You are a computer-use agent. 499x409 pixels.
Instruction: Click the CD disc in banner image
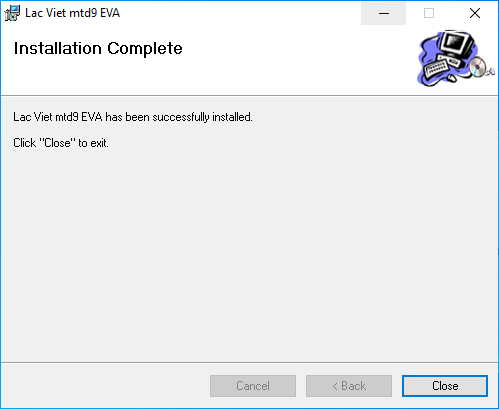coord(477,66)
